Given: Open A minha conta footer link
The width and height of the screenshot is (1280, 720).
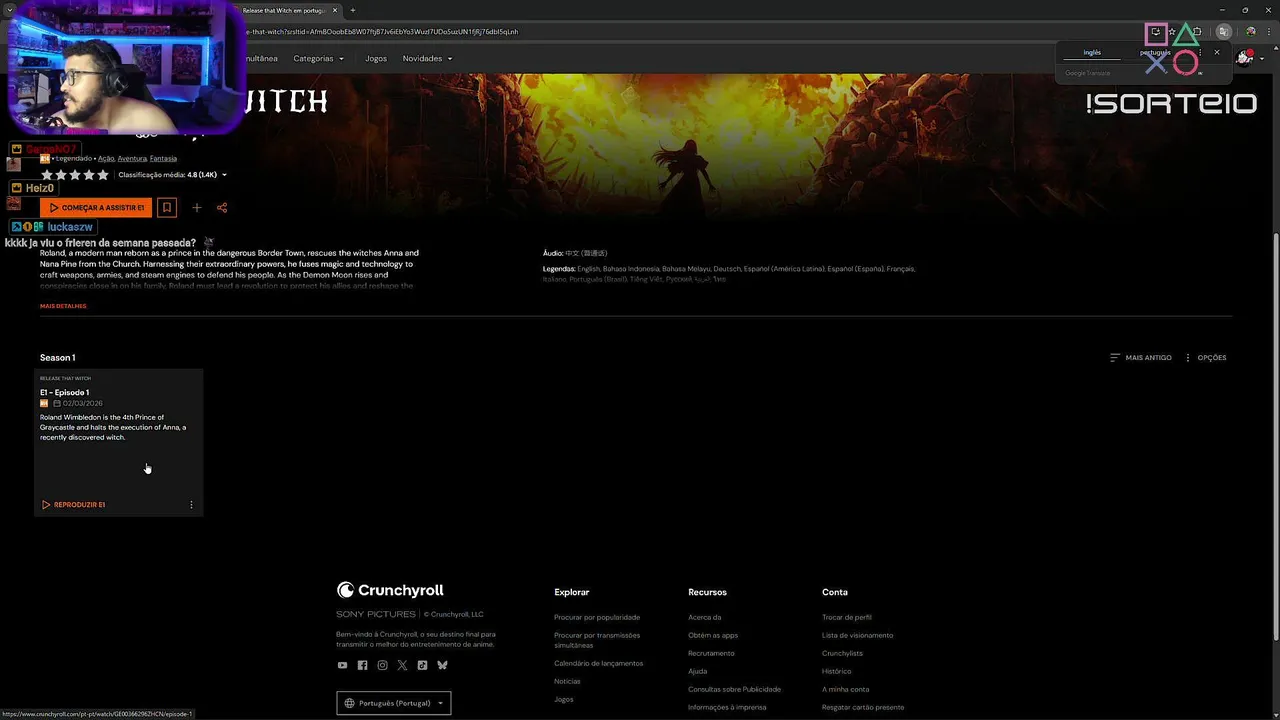Looking at the screenshot, I should 846,689.
